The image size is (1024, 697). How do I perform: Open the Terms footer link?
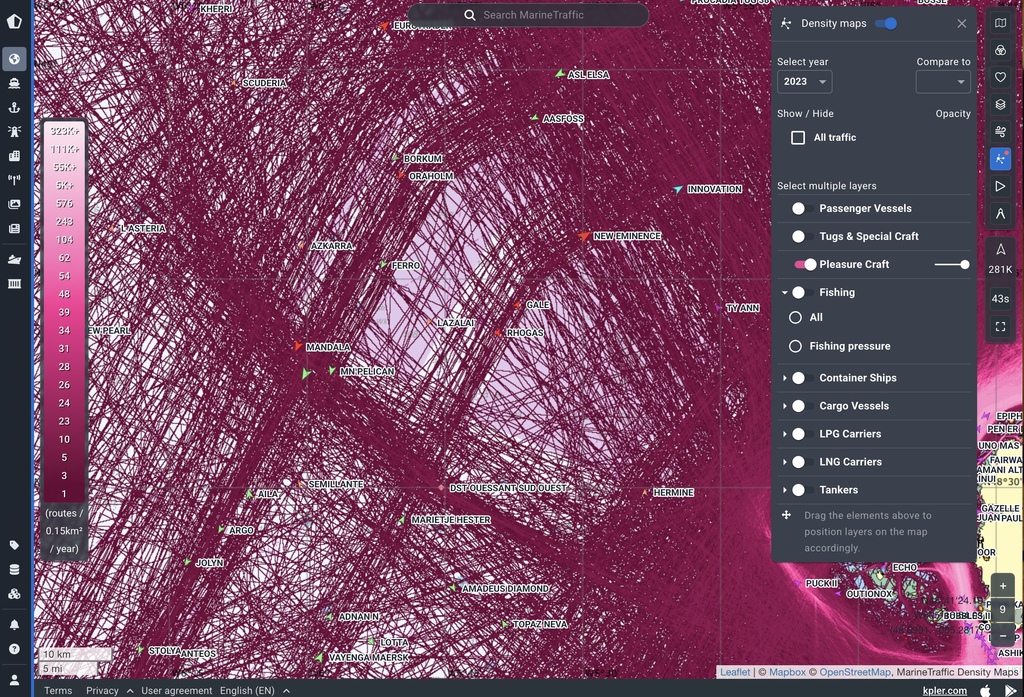[58, 690]
